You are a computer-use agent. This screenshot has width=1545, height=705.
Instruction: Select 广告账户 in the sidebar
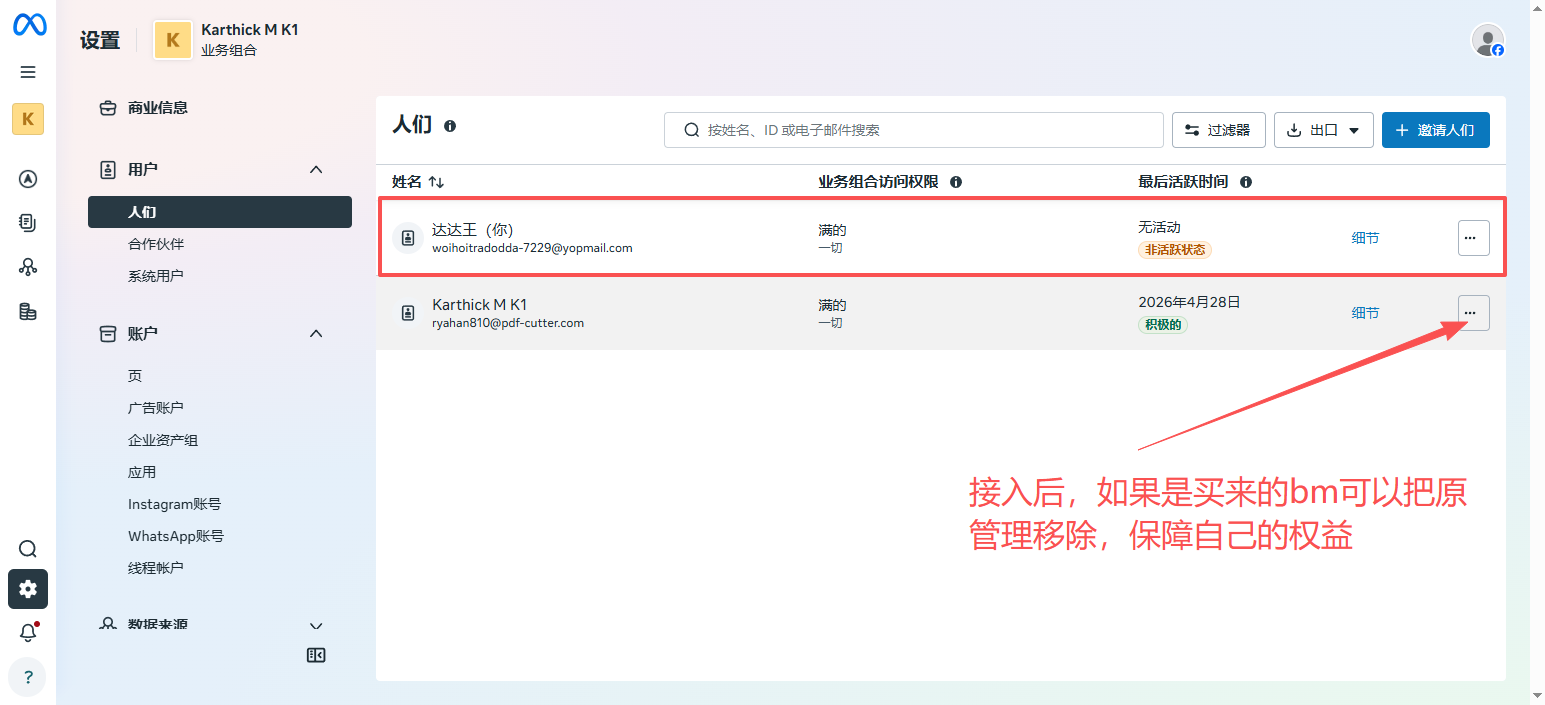pyautogui.click(x=156, y=408)
